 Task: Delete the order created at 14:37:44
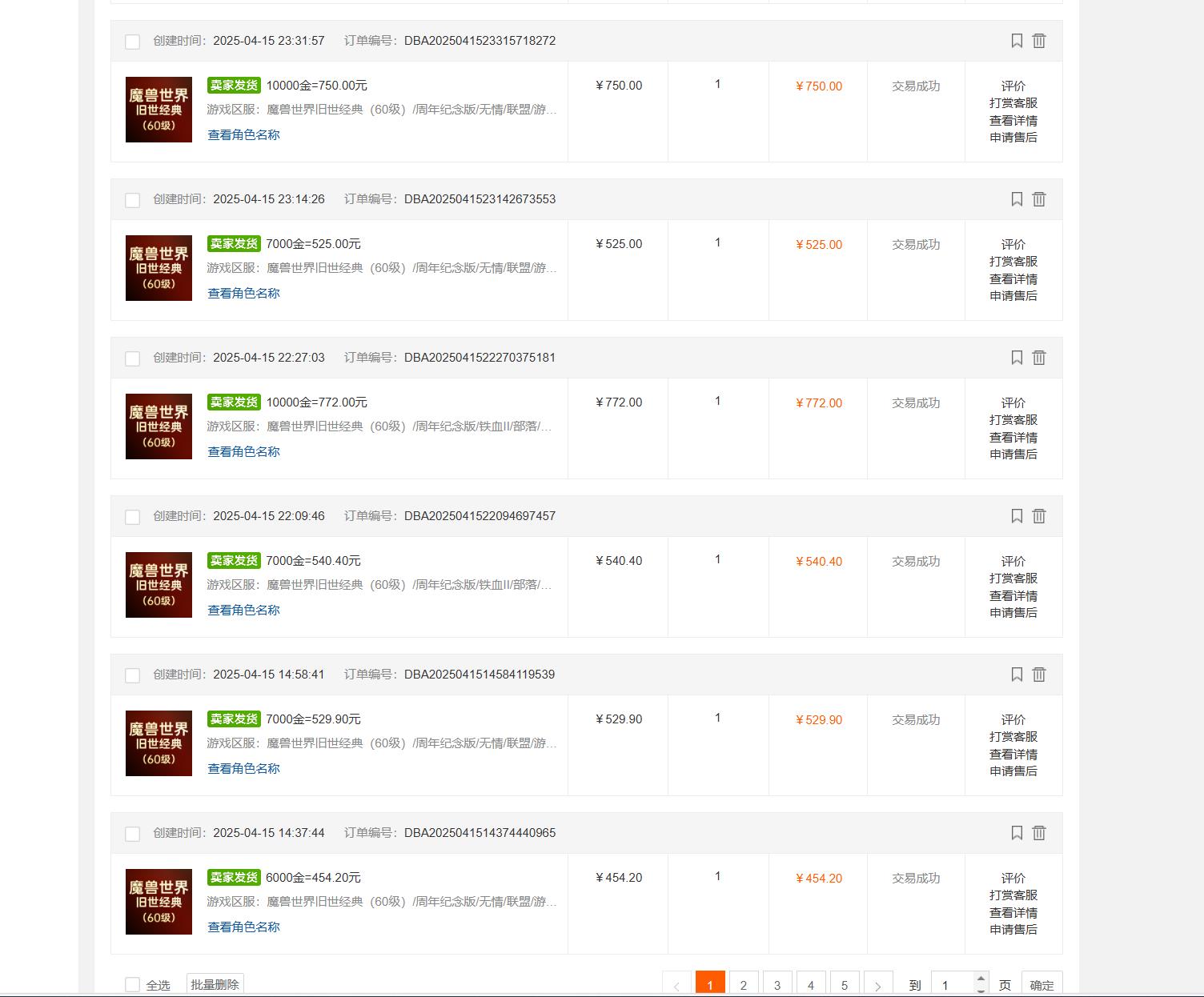coord(1039,833)
